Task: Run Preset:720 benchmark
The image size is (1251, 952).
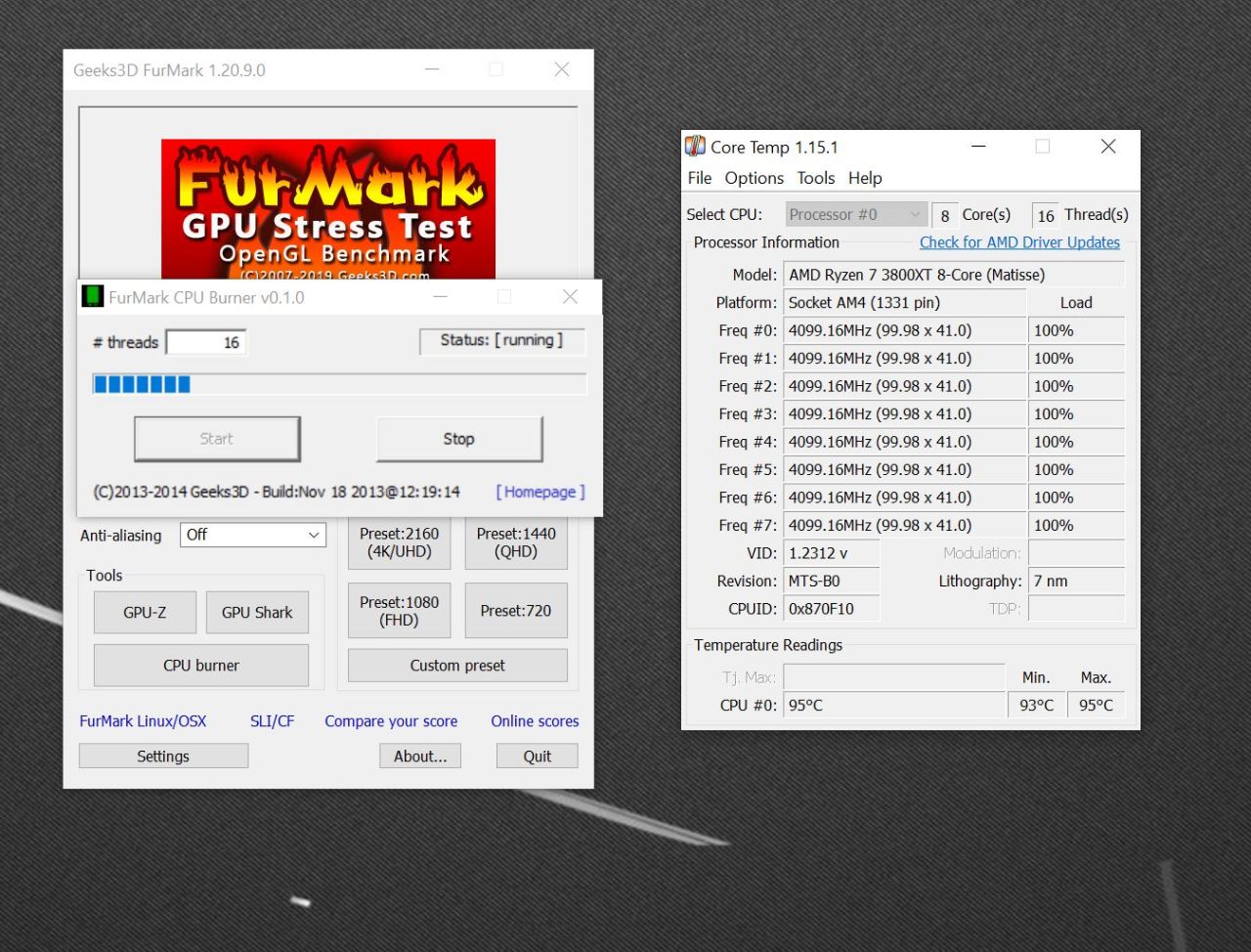Action: 516,611
